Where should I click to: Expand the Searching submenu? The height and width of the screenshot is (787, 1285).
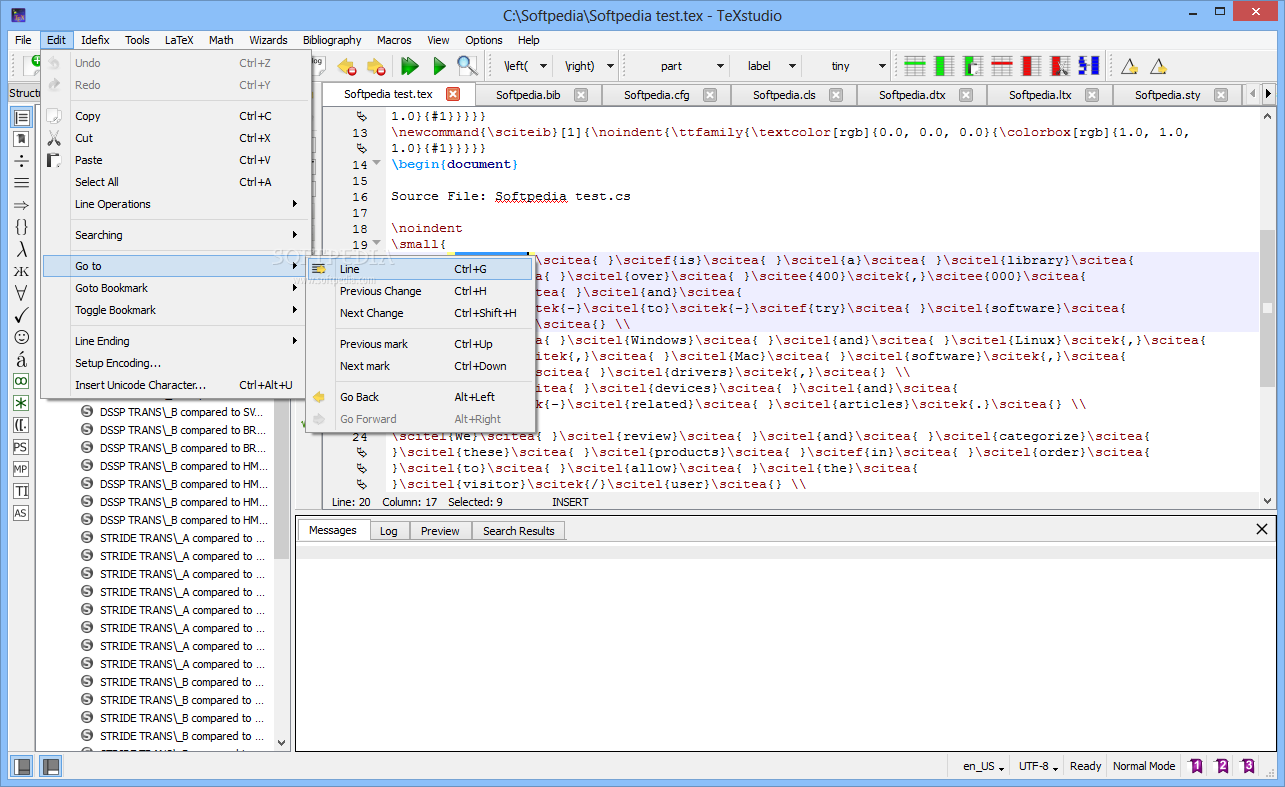pyautogui.click(x=174, y=235)
